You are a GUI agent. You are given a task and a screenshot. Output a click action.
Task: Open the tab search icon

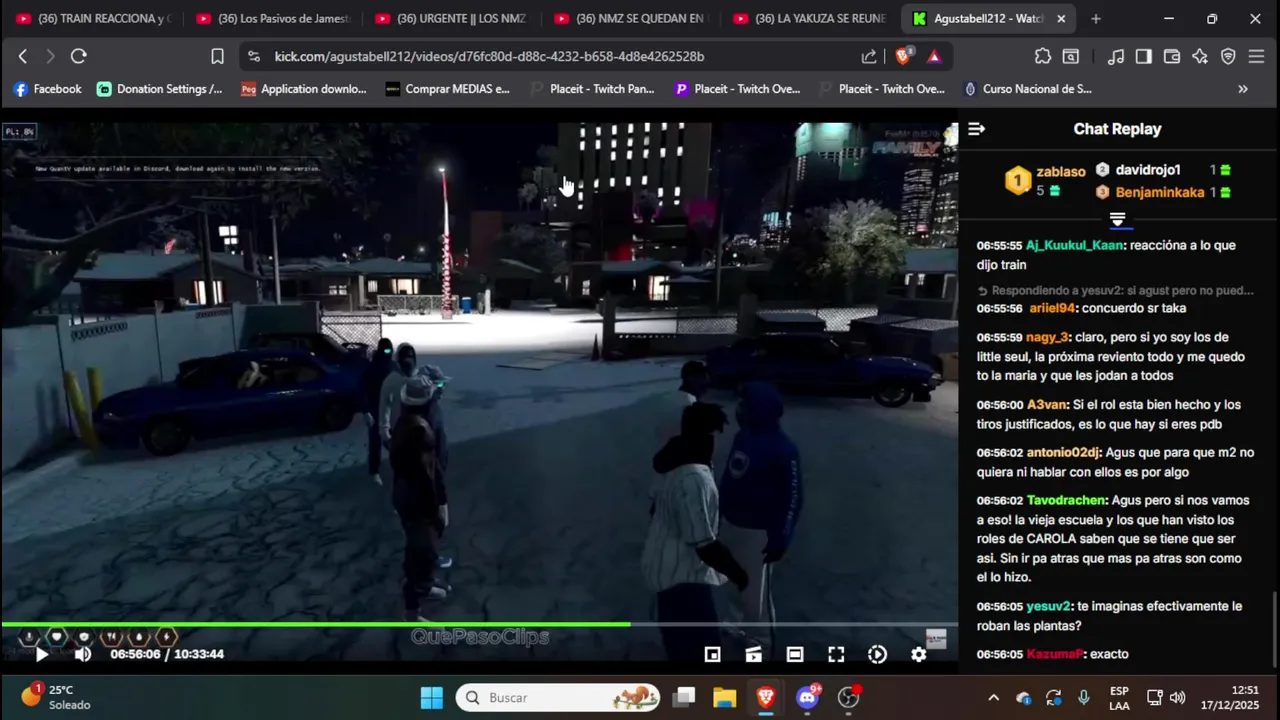[1071, 57]
